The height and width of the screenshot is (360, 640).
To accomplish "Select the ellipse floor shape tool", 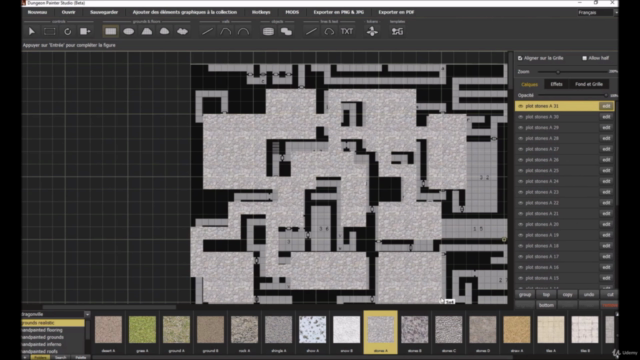I will (x=129, y=31).
